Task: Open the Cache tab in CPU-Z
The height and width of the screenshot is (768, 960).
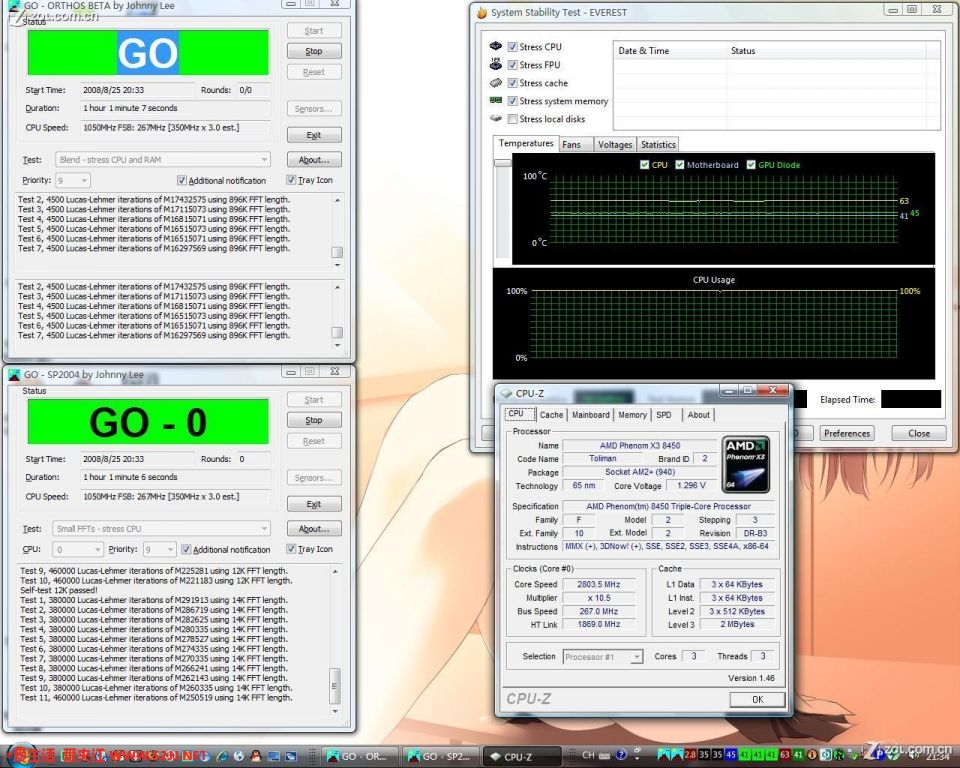Action: [x=551, y=415]
